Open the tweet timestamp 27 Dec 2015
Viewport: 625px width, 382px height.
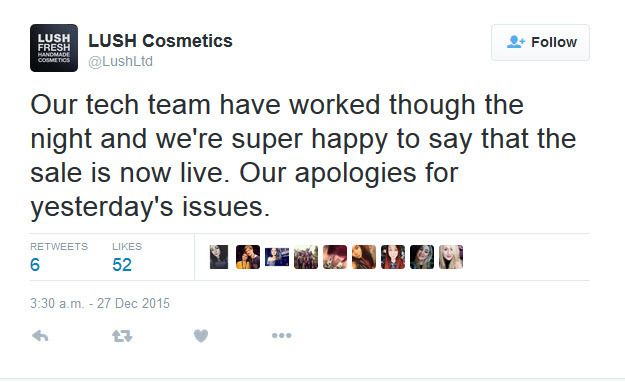point(100,303)
